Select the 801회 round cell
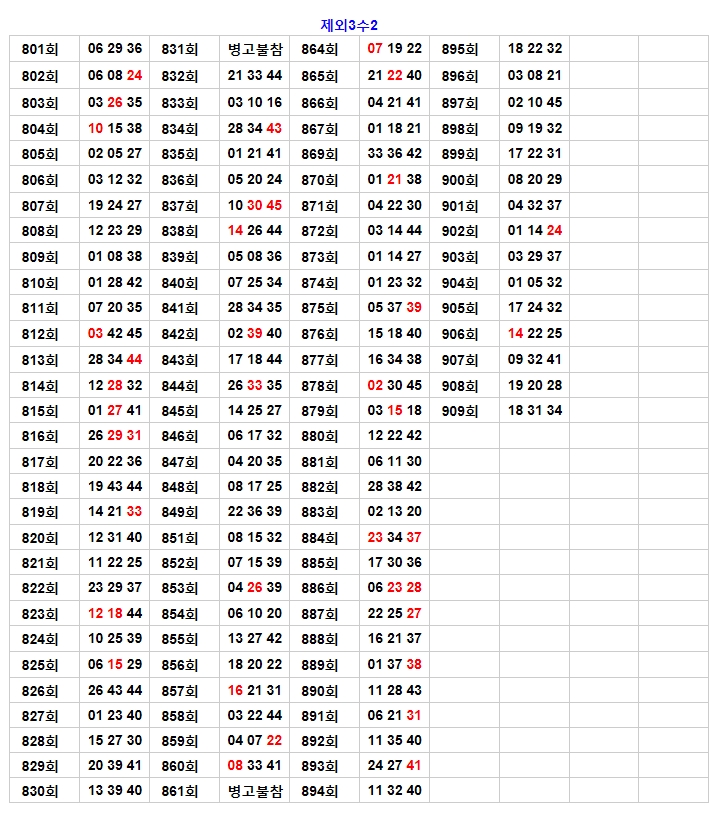This screenshot has height=816, width=725. (40, 49)
